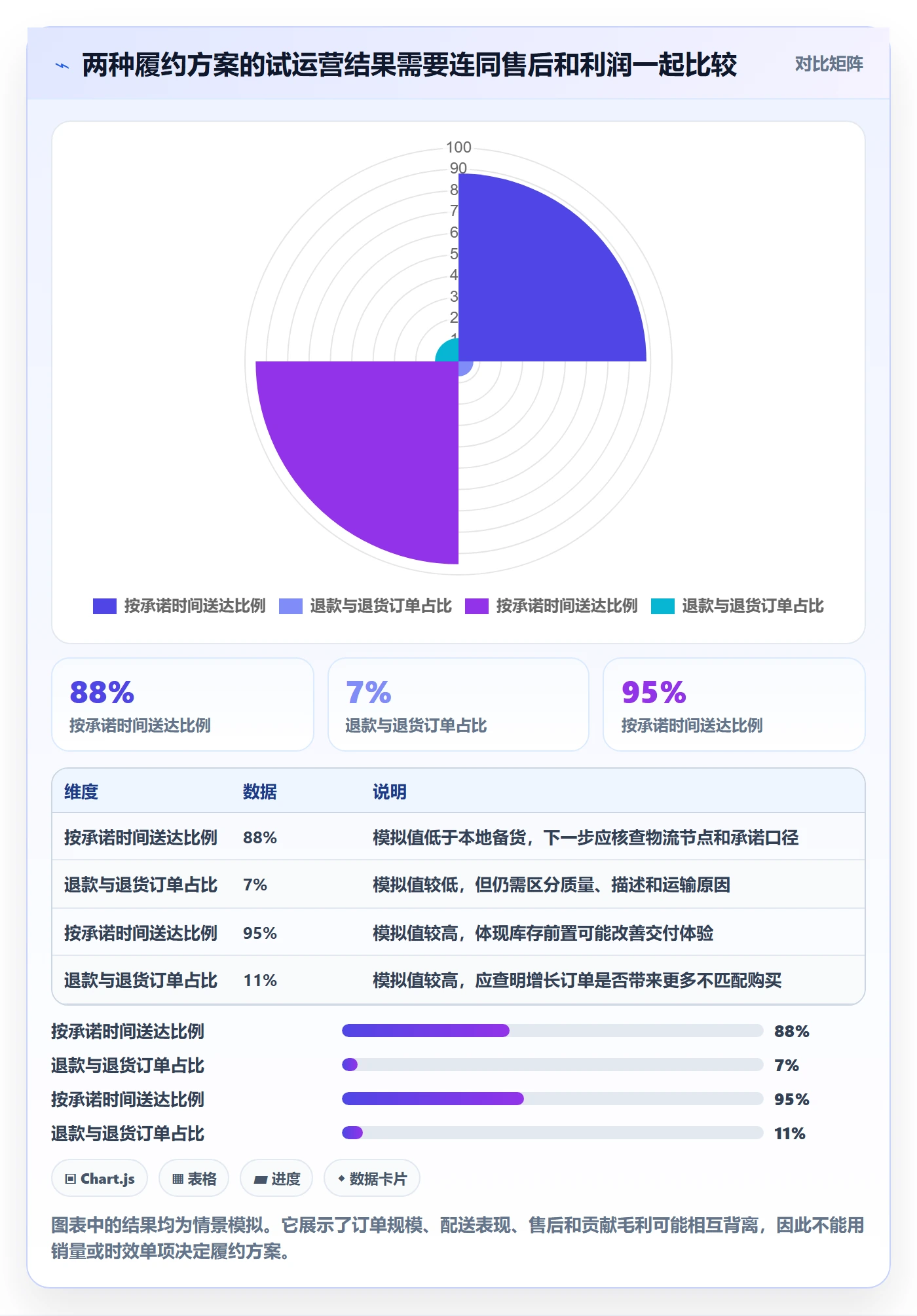Click the 88% progress bar
Screen dimensions: 917x1316
(x=553, y=1031)
